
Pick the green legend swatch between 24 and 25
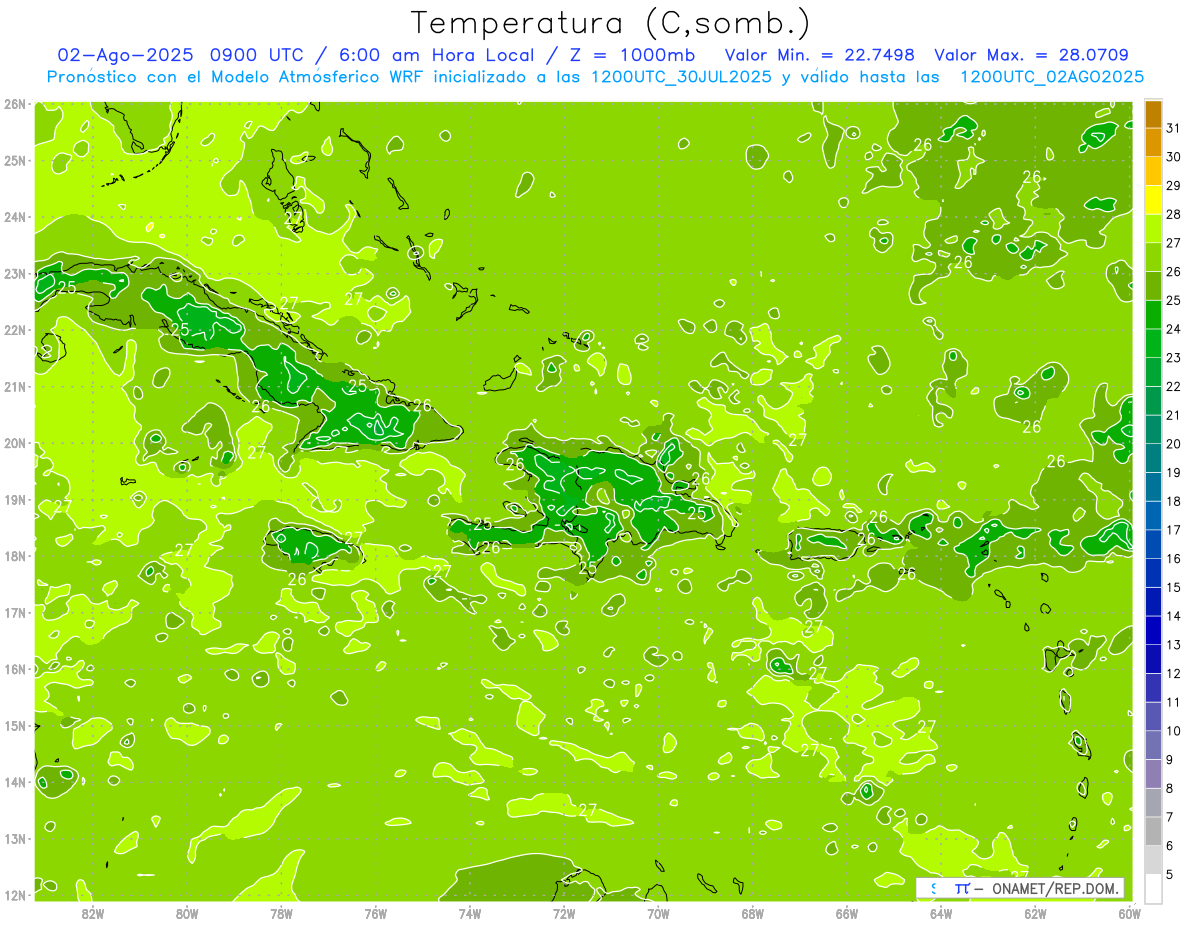click(x=1153, y=315)
